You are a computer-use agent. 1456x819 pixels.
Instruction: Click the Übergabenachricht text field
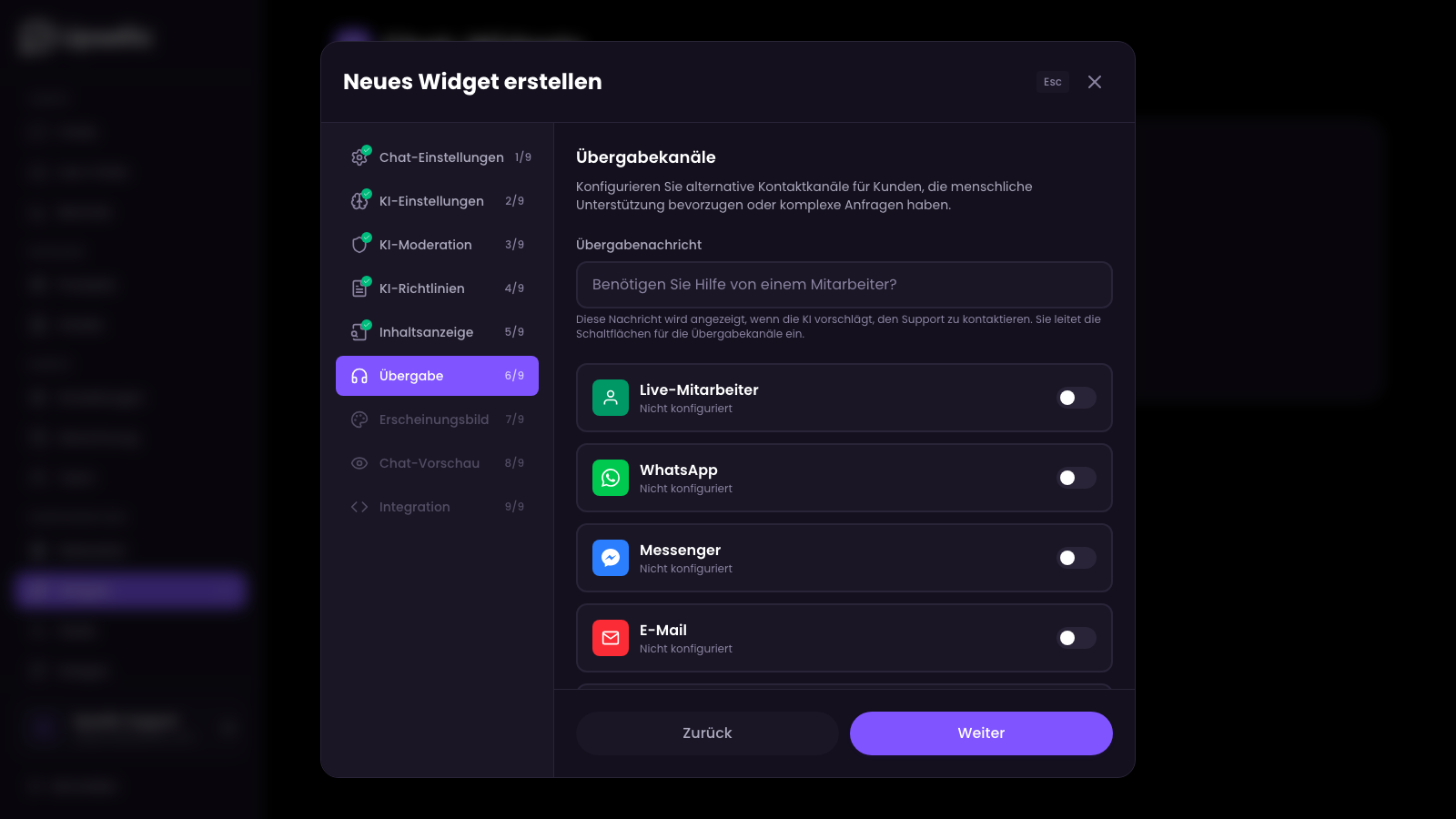[x=843, y=285]
